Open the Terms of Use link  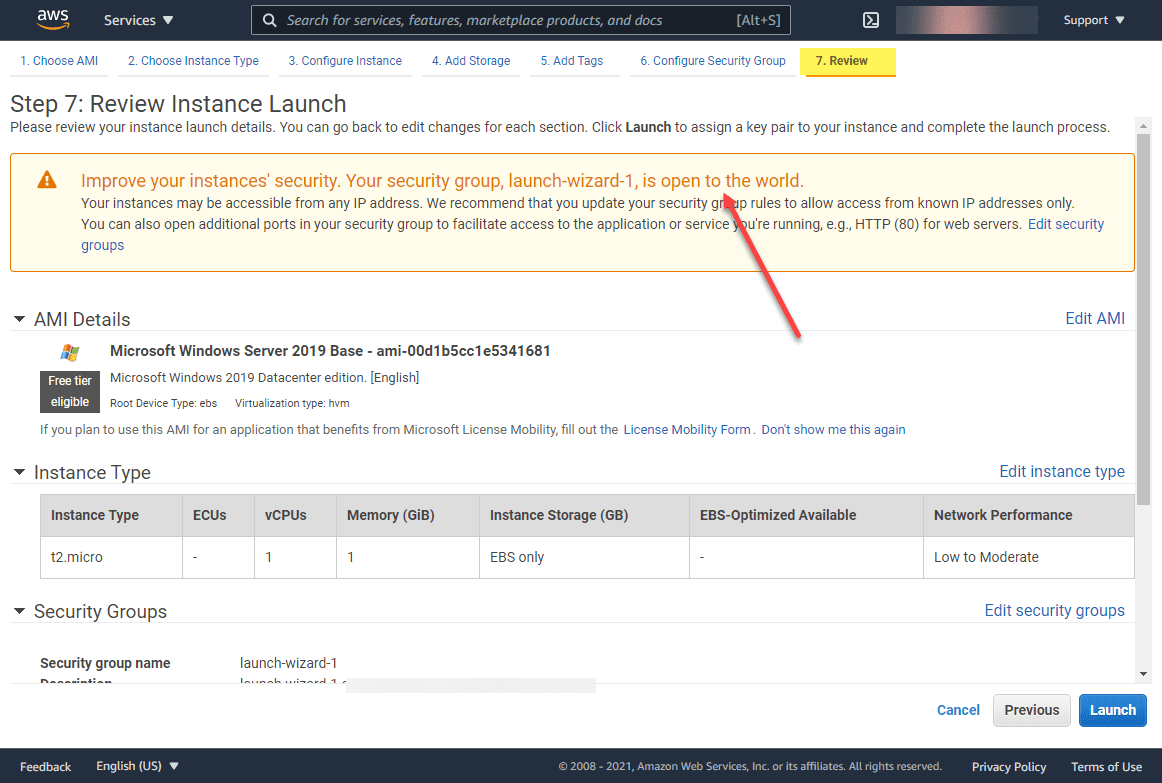click(x=1106, y=767)
